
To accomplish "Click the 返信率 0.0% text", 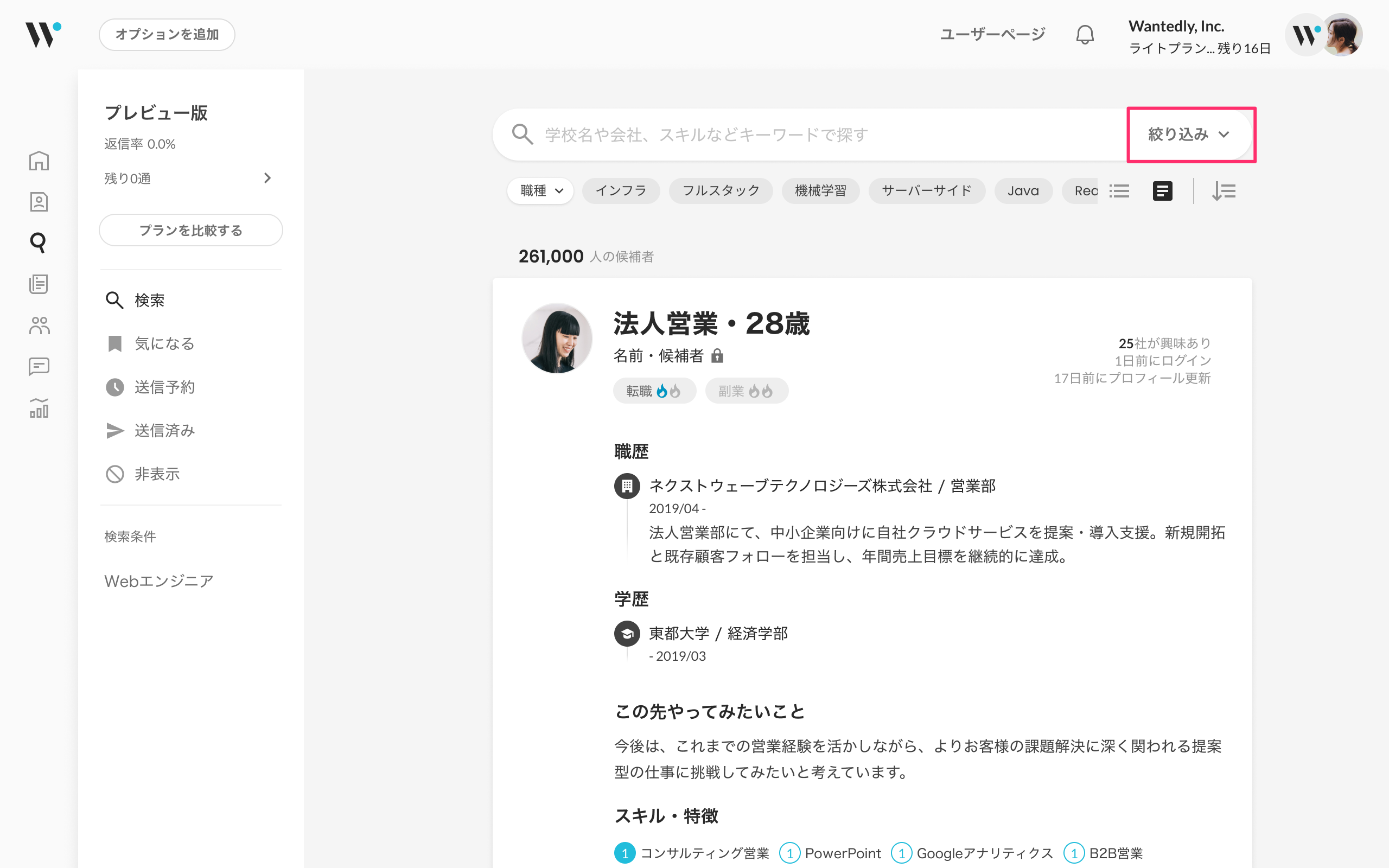I will point(139,144).
